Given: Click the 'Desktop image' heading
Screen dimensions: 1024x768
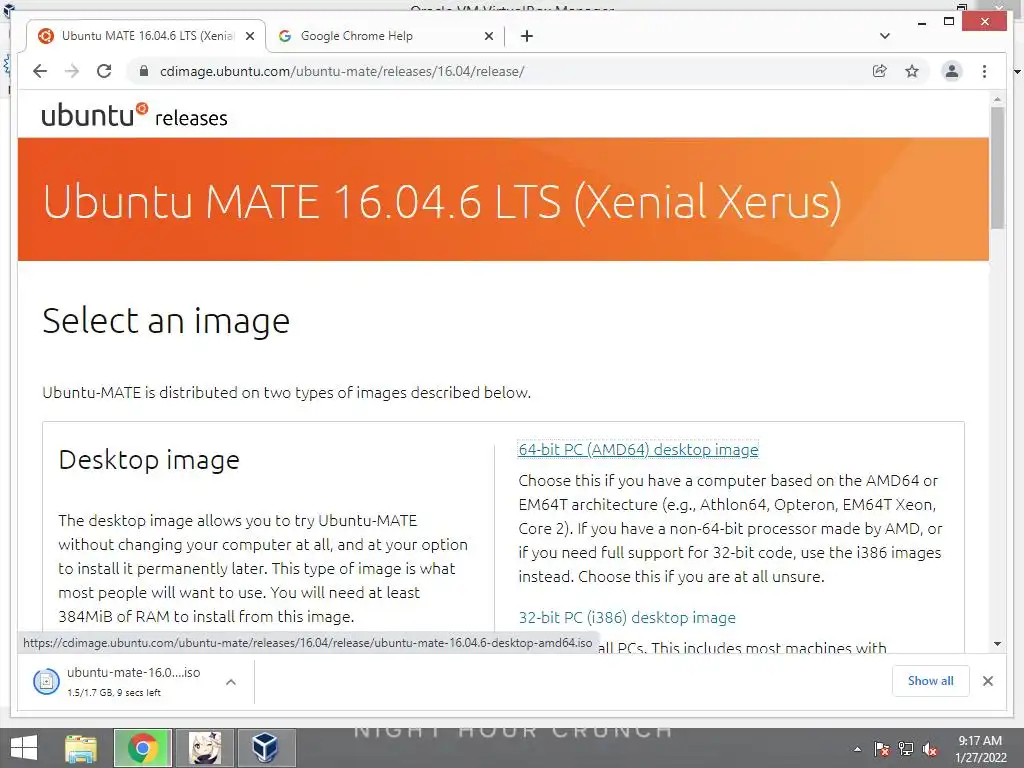Looking at the screenshot, I should [x=149, y=460].
